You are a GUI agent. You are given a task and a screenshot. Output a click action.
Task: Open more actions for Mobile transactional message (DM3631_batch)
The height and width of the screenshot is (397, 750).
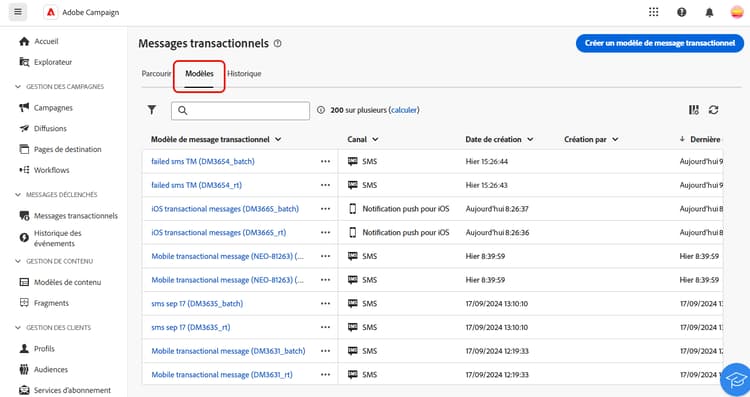325,351
